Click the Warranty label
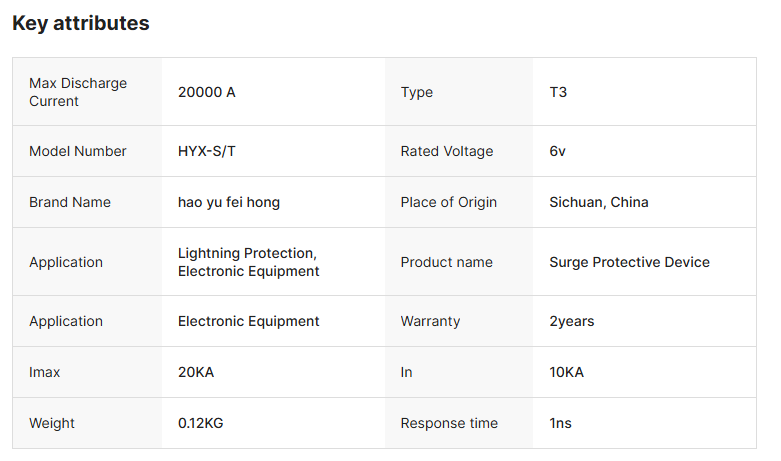781x461 pixels. (430, 321)
